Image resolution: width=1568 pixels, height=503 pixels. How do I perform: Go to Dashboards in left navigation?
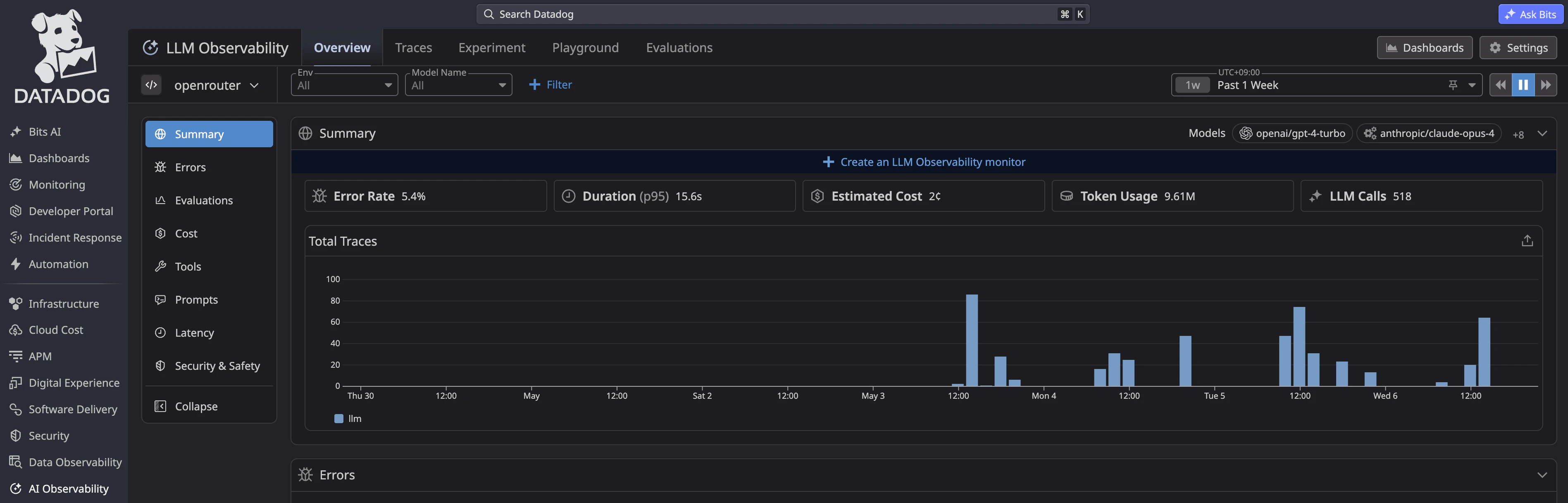49,158
